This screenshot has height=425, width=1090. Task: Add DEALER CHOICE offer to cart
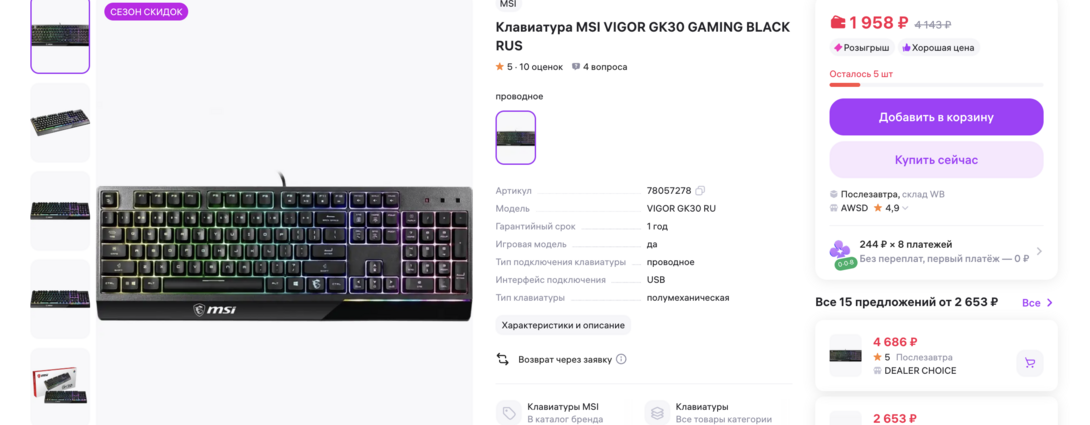(x=1030, y=363)
